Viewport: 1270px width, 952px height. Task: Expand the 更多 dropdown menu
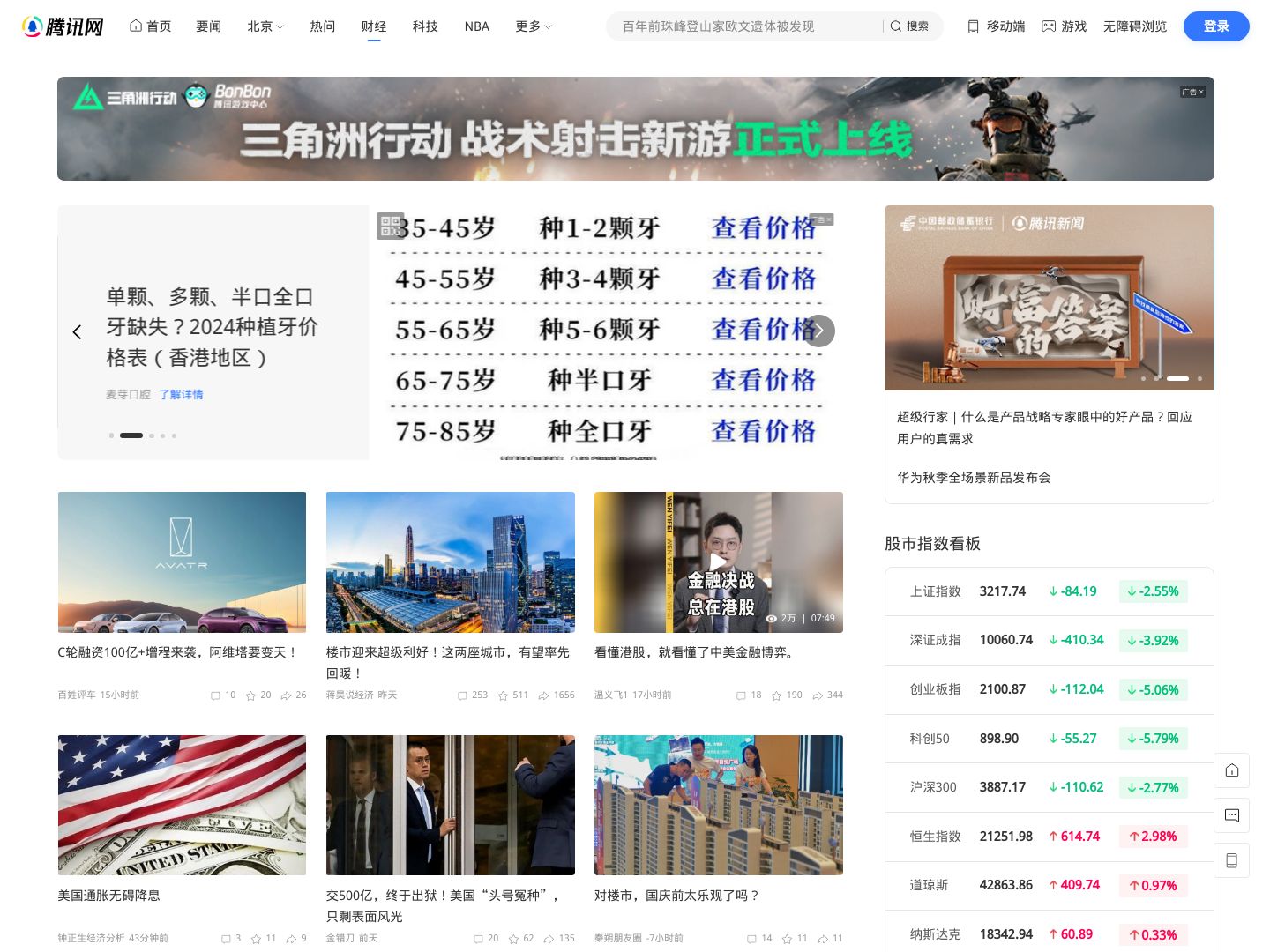click(534, 26)
